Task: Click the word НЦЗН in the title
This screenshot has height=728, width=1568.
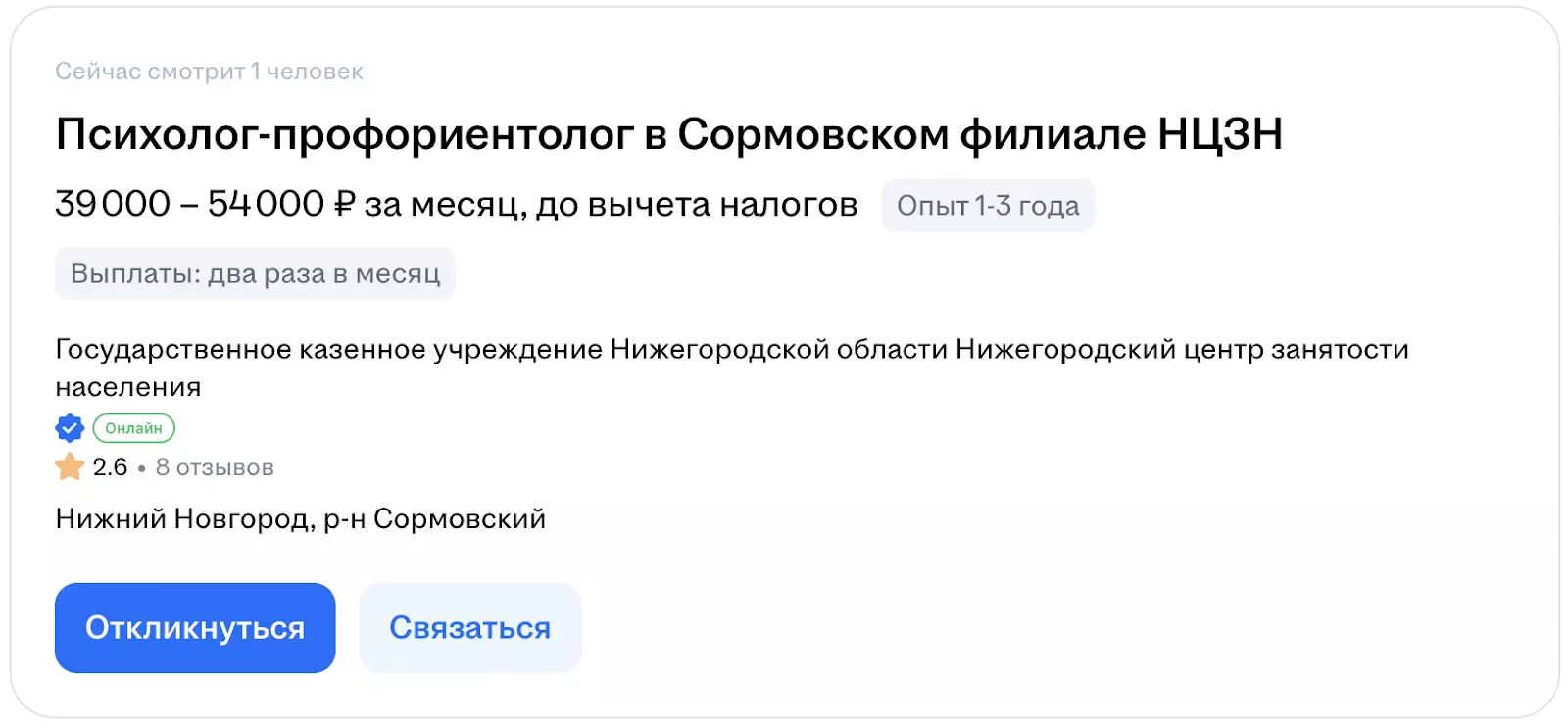Action: click(x=1220, y=134)
